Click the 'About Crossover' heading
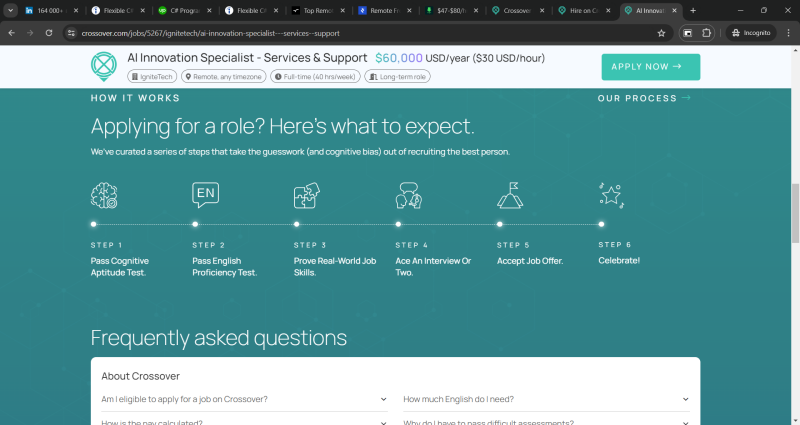The height and width of the screenshot is (425, 800). tap(140, 376)
